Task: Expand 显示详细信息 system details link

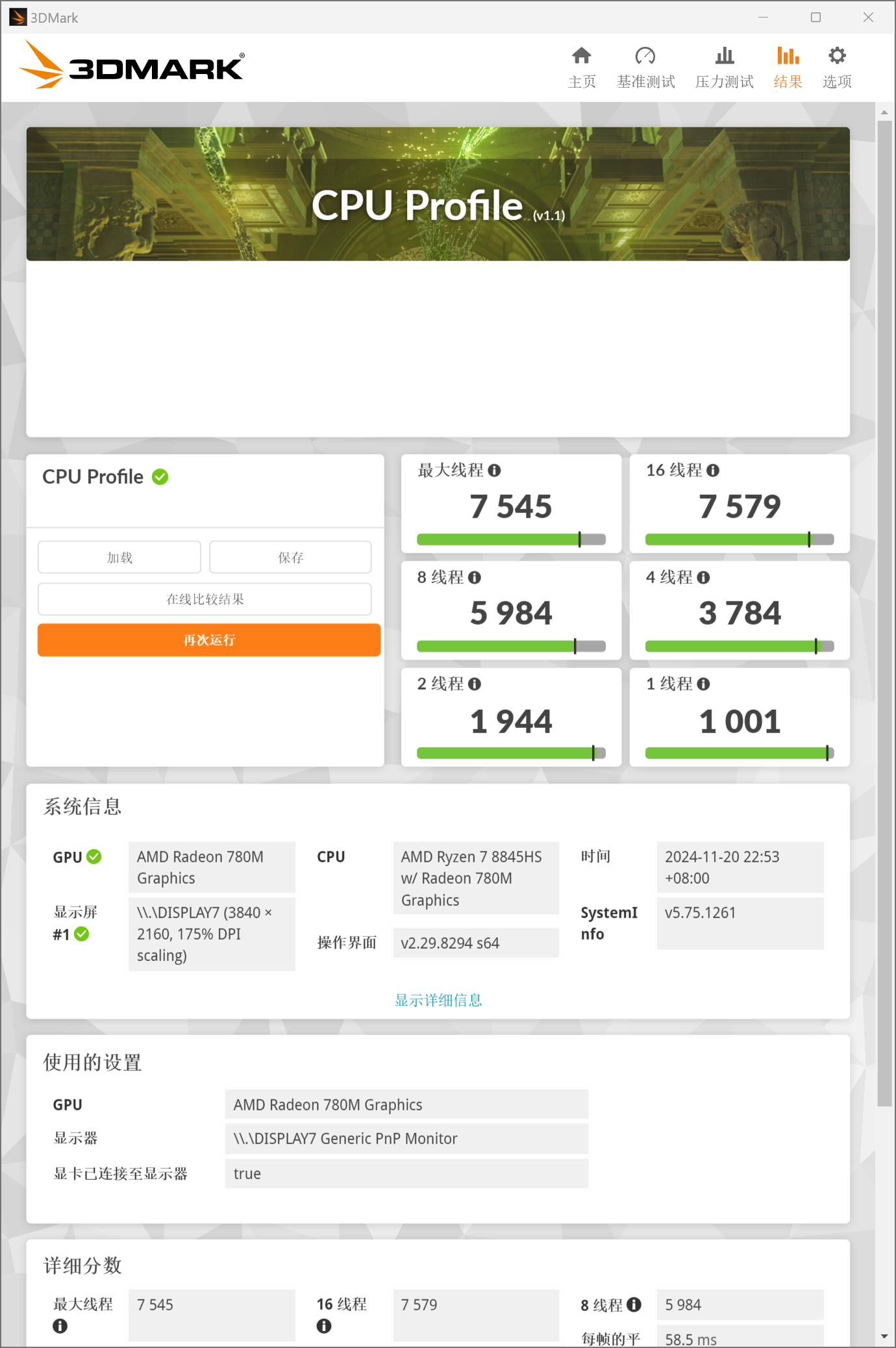Action: point(438,1000)
